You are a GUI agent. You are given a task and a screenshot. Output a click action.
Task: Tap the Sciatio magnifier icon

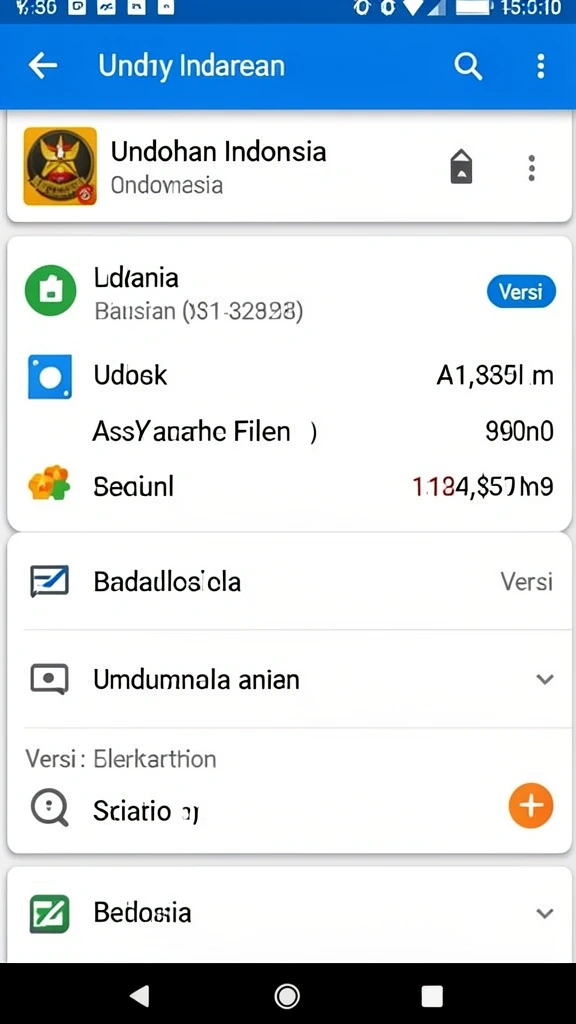tap(50, 810)
